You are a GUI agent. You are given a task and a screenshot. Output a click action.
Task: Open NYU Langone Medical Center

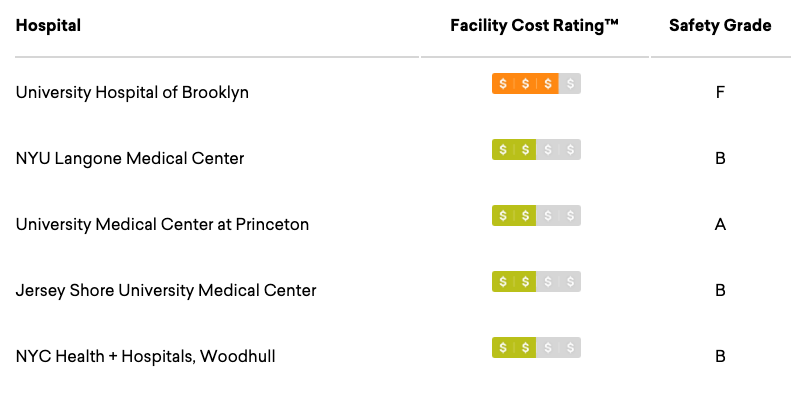pyautogui.click(x=130, y=158)
